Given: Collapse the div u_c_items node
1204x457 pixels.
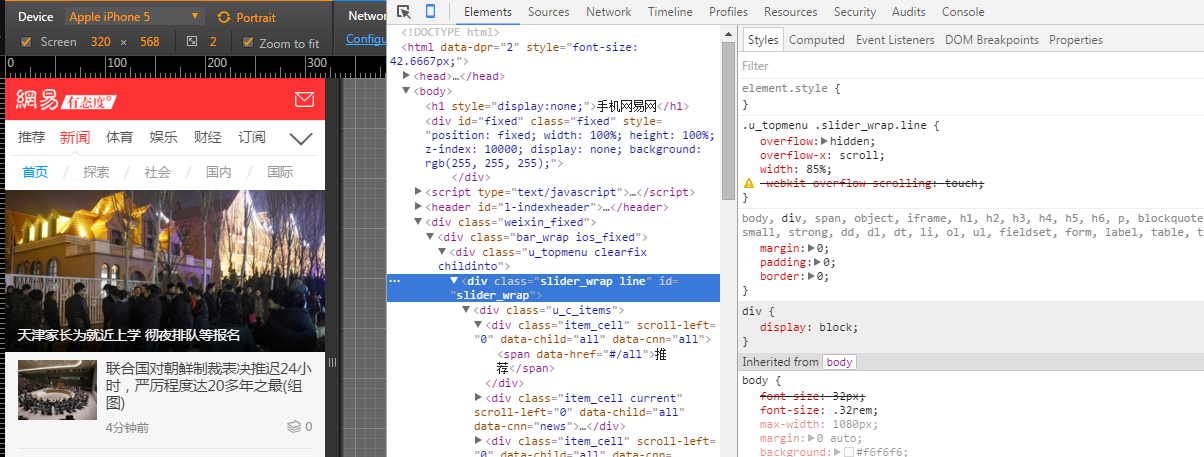Looking at the screenshot, I should click(466, 310).
